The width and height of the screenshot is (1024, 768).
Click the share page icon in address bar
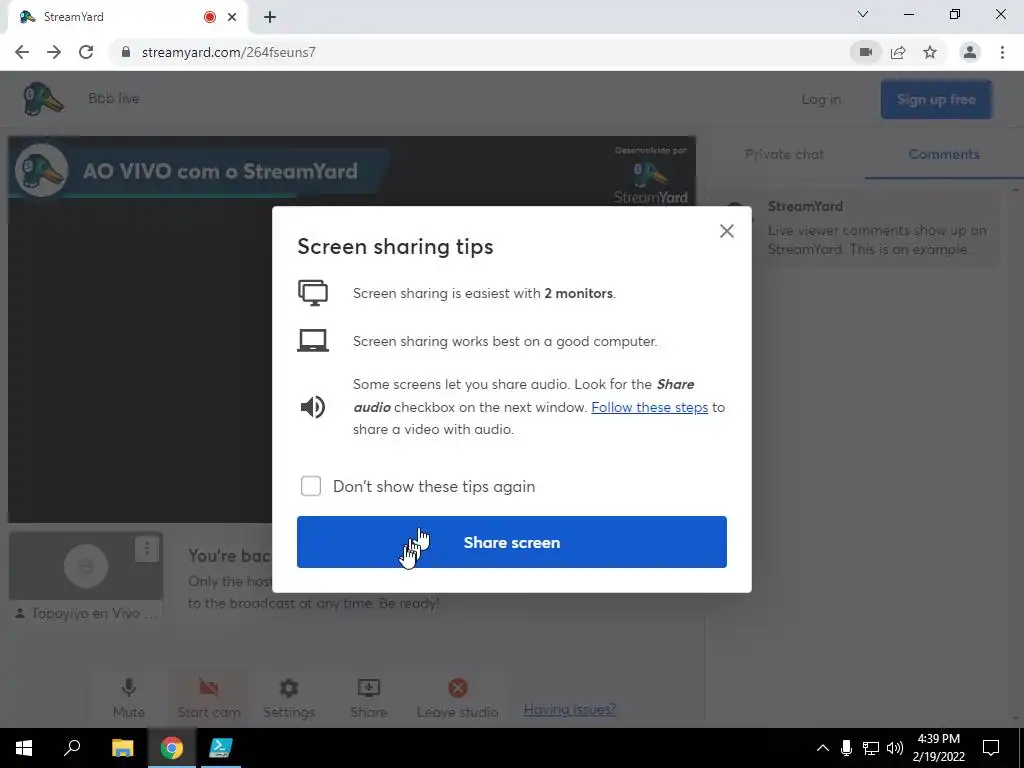tap(898, 52)
